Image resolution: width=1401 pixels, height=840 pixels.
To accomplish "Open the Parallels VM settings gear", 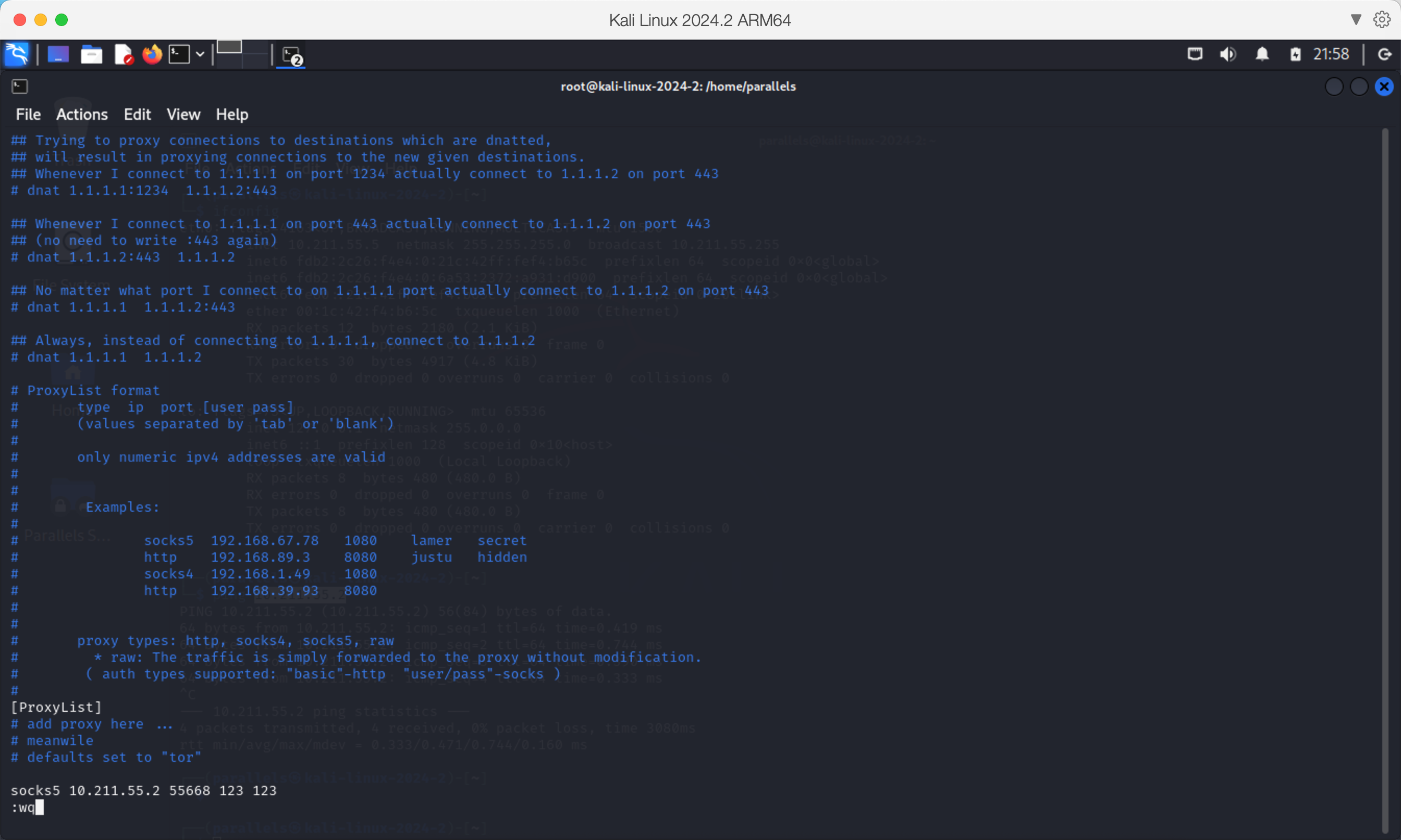I will (1382, 20).
